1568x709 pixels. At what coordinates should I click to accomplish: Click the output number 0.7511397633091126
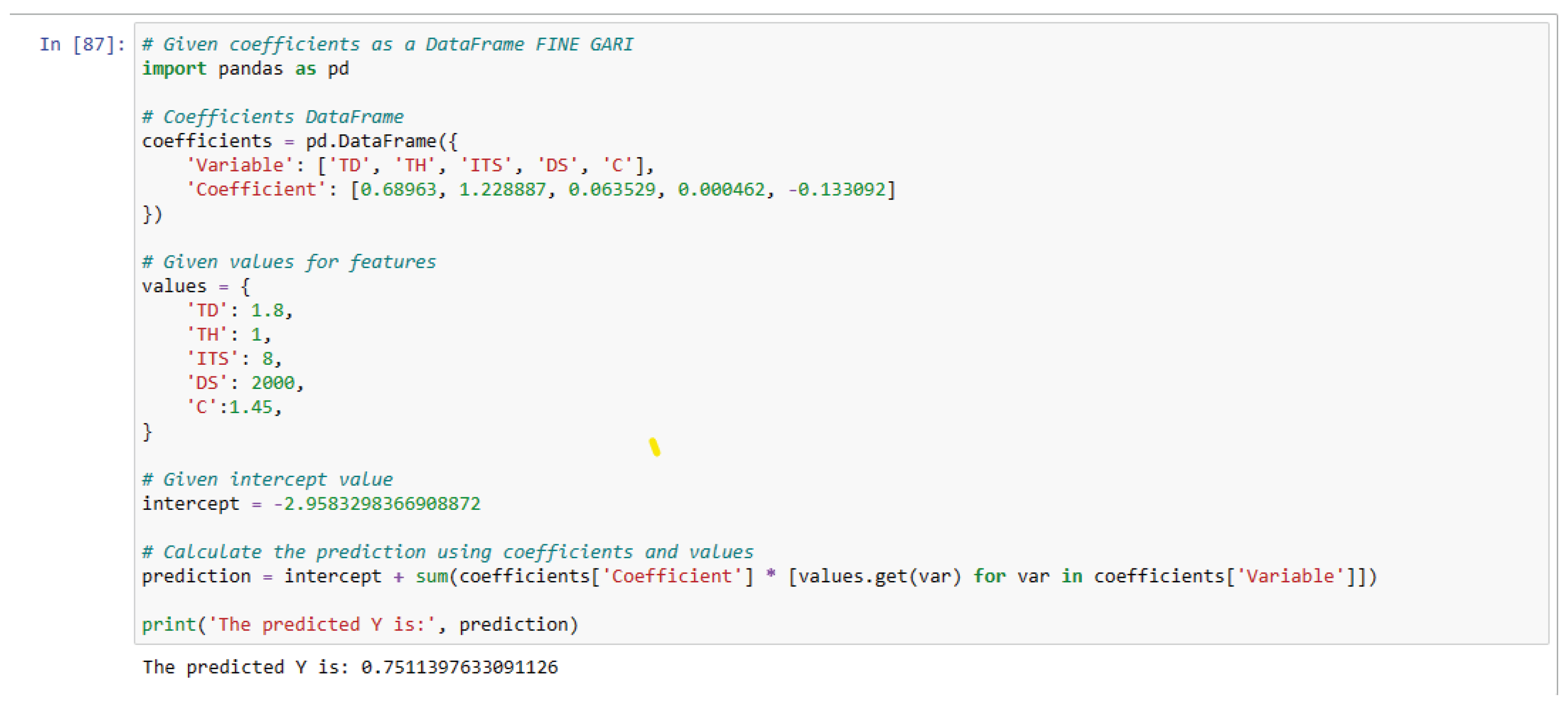459,667
